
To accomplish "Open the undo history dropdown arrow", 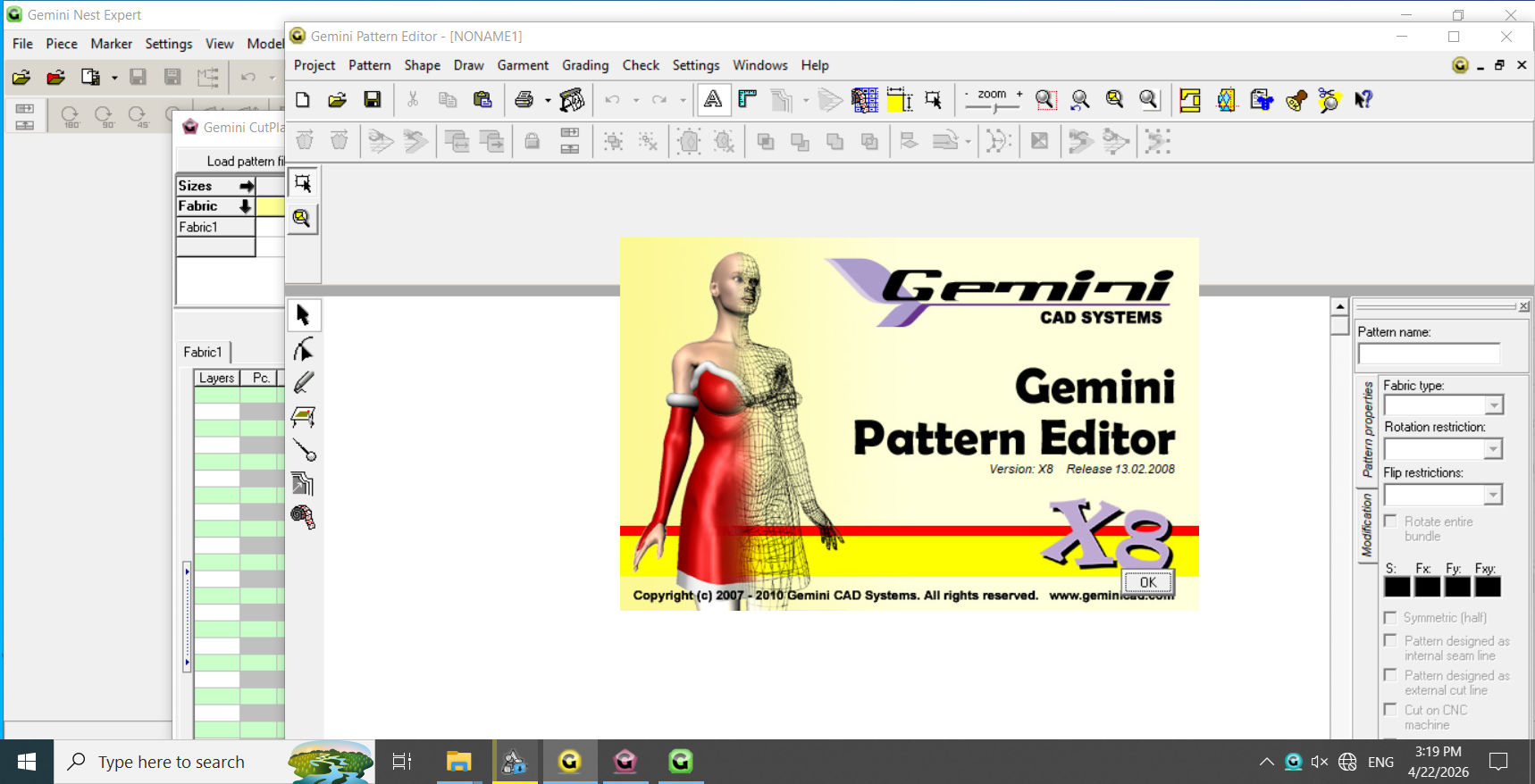I will (x=636, y=101).
